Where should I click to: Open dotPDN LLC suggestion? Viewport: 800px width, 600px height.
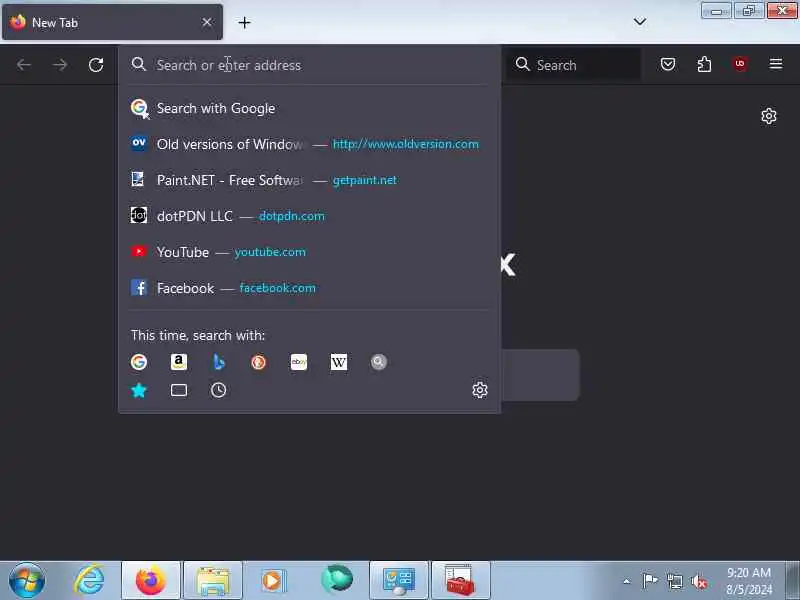[309, 216]
